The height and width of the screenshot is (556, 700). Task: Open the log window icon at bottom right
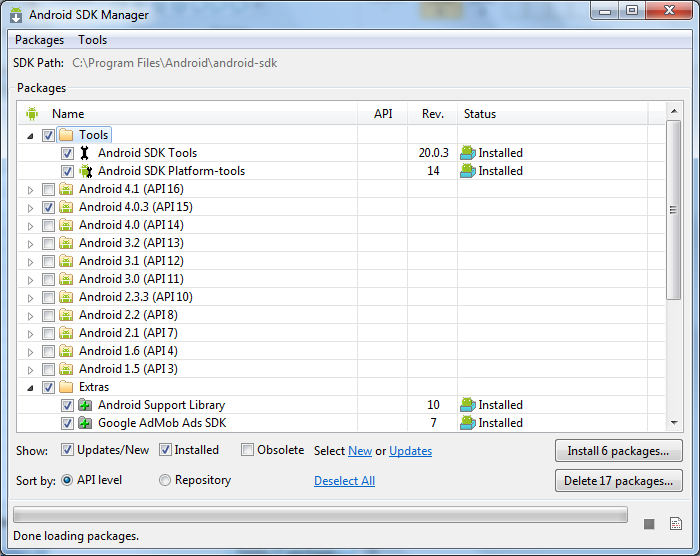click(676, 523)
